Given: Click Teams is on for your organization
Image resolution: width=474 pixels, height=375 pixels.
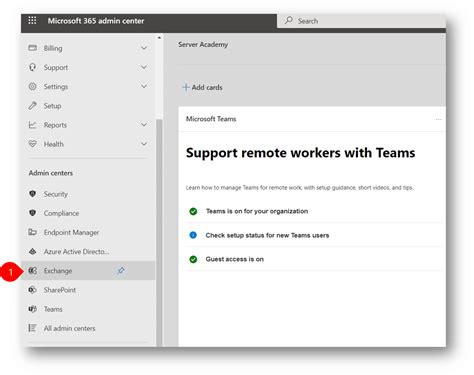Looking at the screenshot, I should 257,211.
